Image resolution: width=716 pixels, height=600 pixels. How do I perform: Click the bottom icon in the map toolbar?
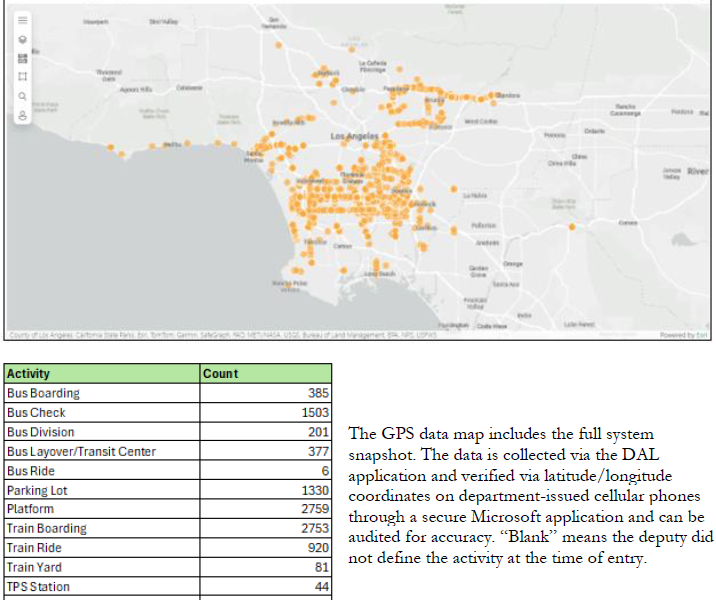coord(22,115)
